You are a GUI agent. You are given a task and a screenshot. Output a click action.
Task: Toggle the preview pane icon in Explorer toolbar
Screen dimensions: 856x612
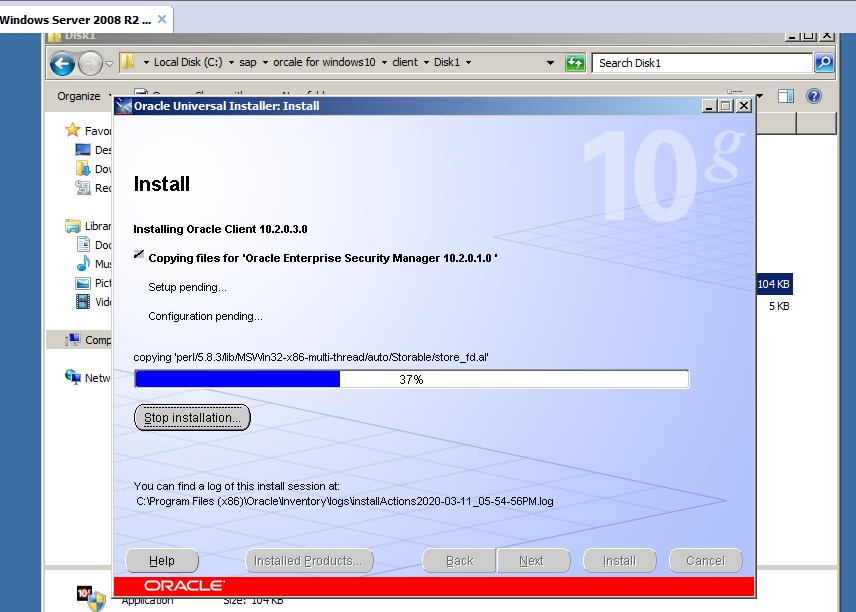tap(786, 96)
